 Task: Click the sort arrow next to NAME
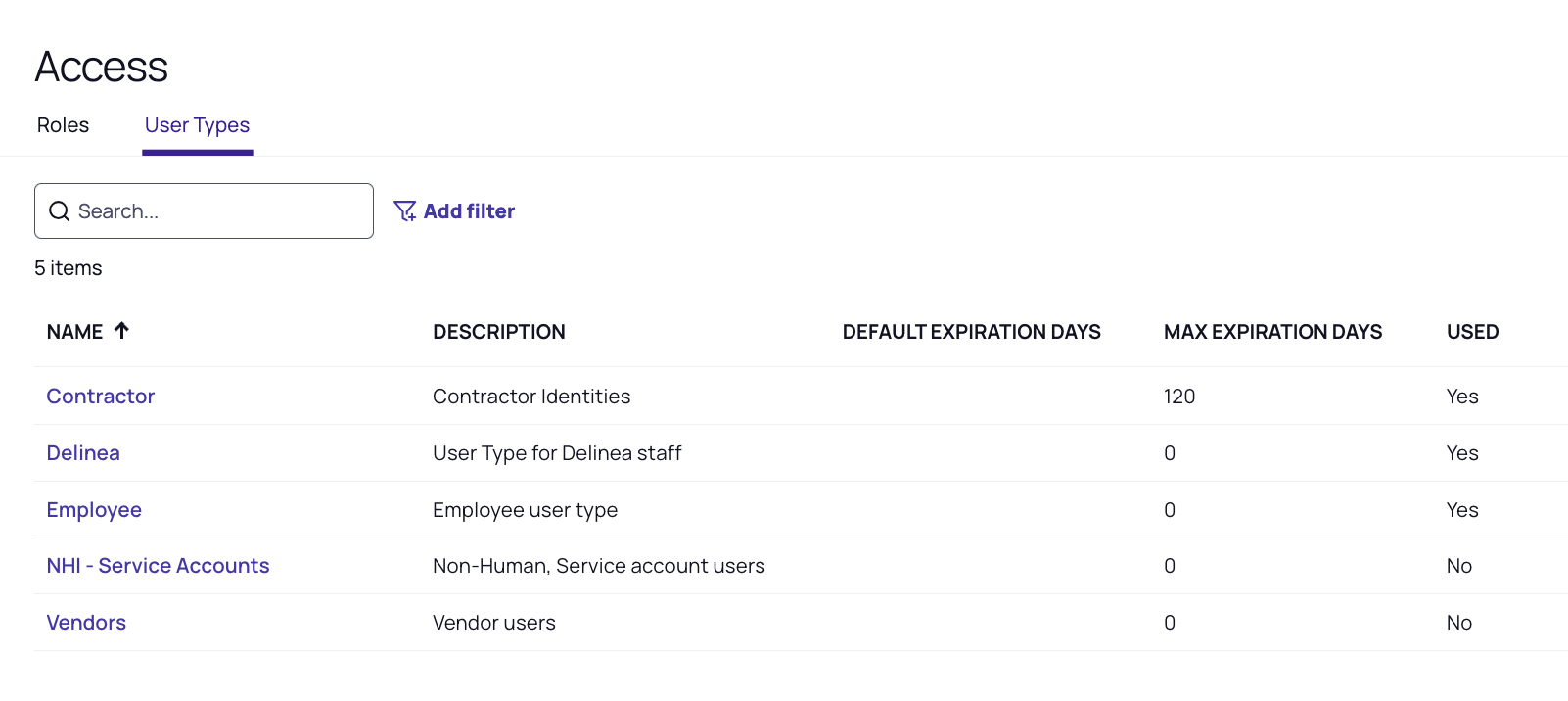[121, 331]
